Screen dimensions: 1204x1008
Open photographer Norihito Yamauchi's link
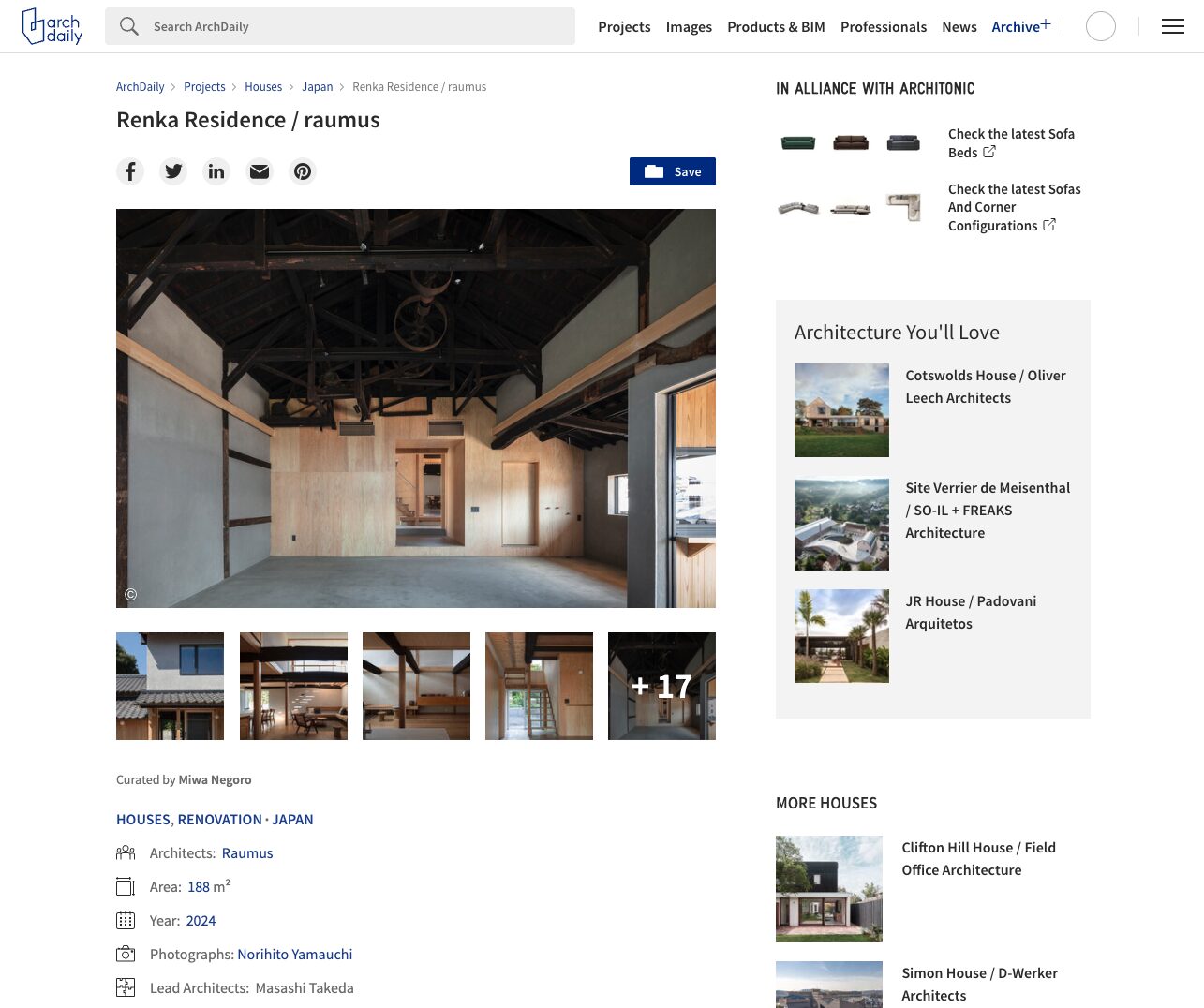coord(294,954)
